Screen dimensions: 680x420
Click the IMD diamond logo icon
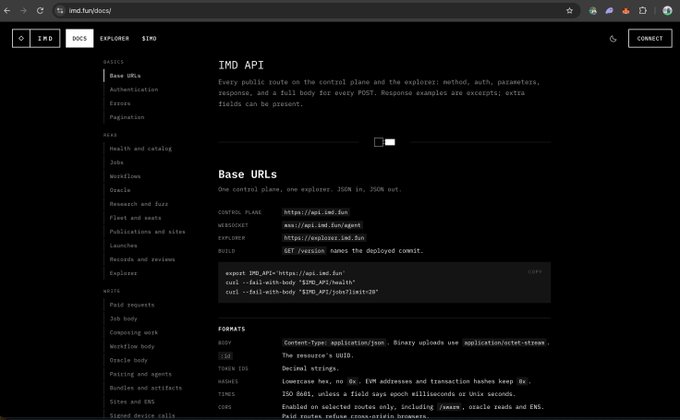21,38
